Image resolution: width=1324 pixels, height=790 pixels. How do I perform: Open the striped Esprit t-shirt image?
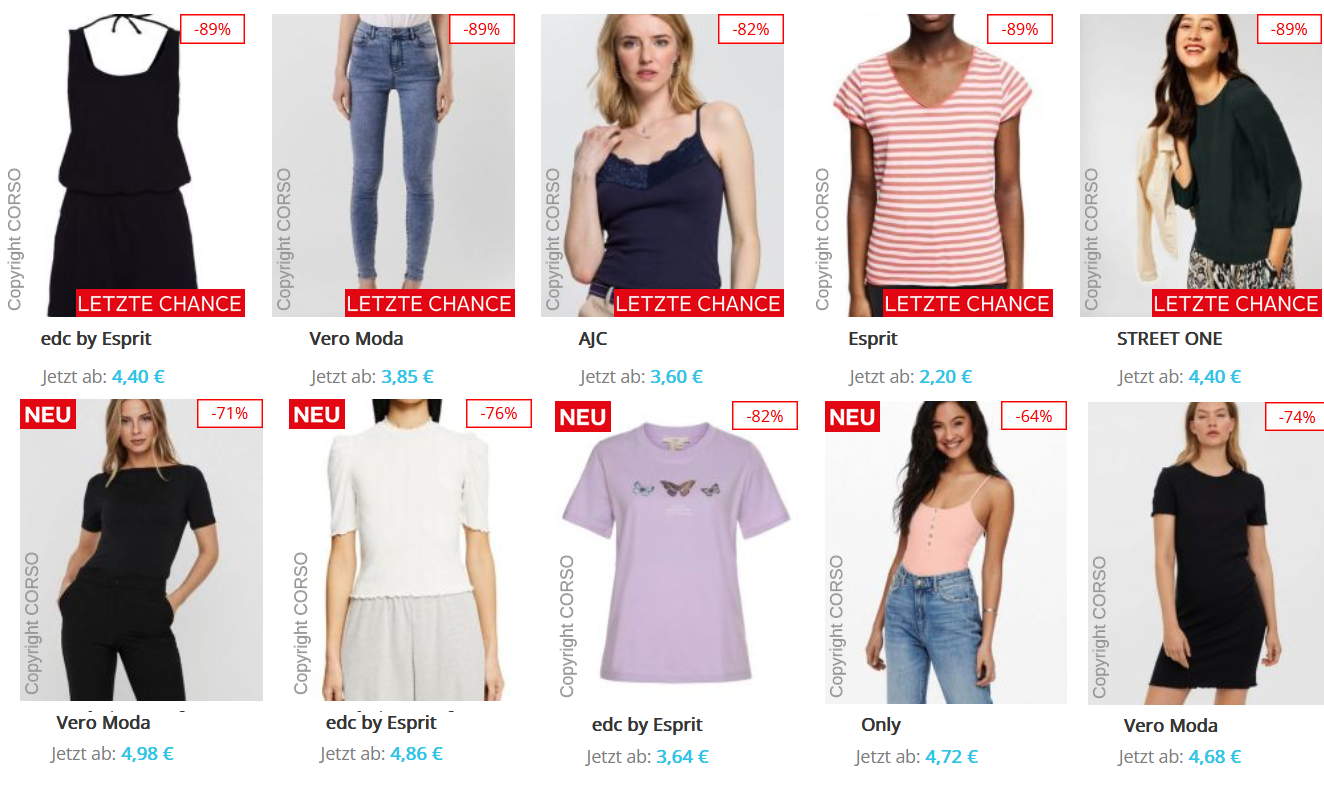tap(931, 165)
